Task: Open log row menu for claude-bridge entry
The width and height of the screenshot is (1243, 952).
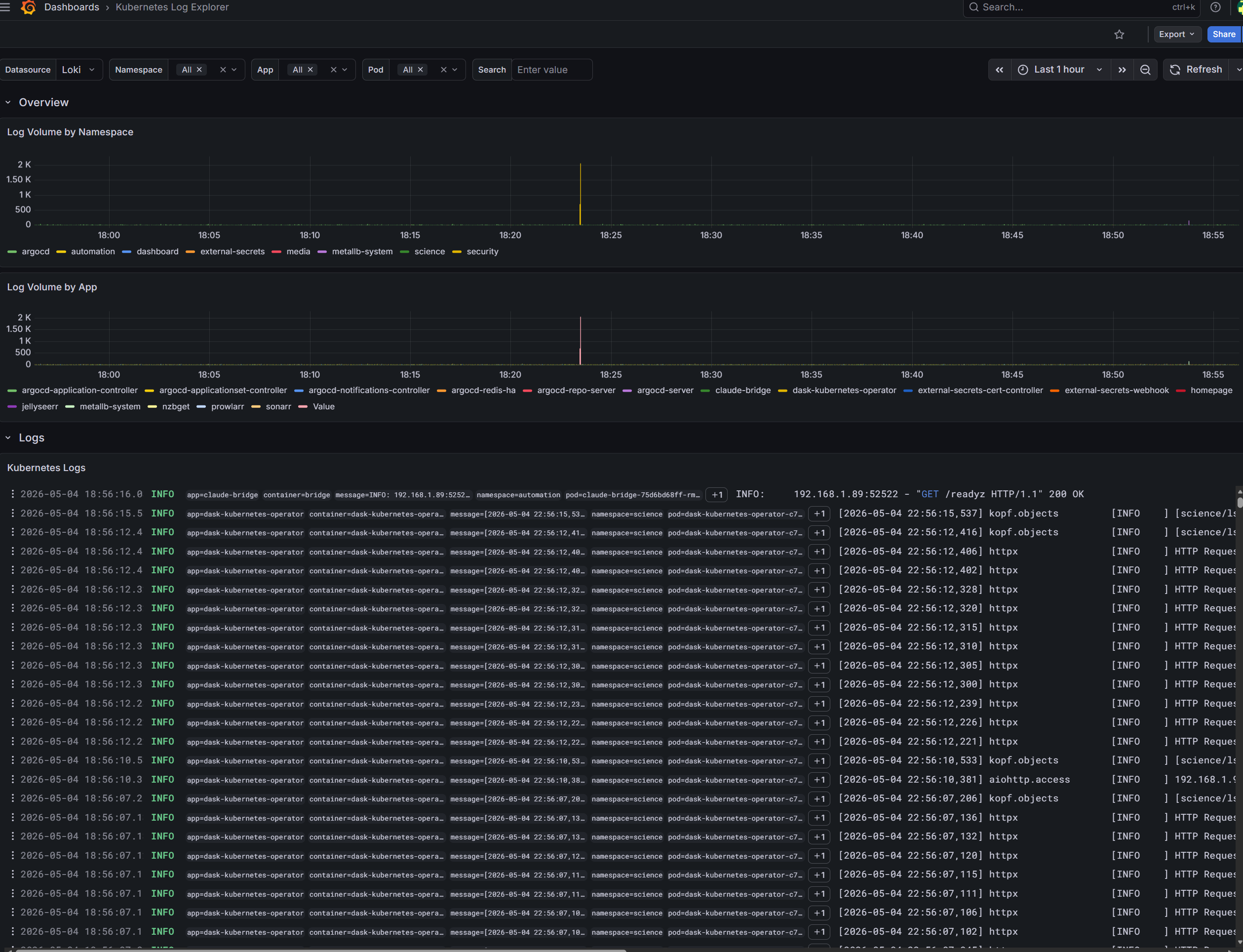Action: pos(12,494)
